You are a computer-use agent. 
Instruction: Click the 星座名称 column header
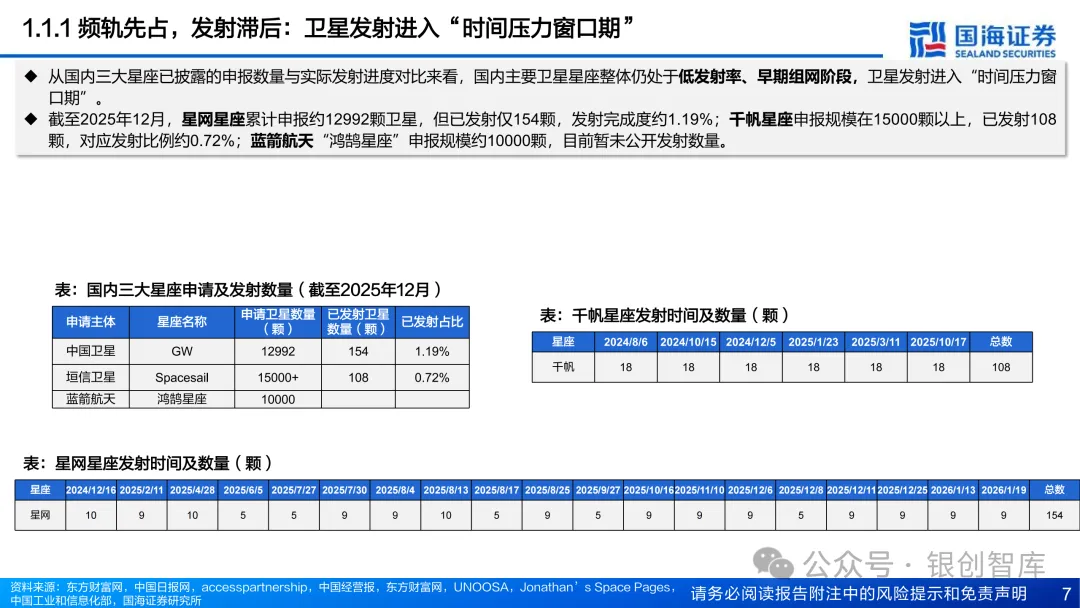182,322
